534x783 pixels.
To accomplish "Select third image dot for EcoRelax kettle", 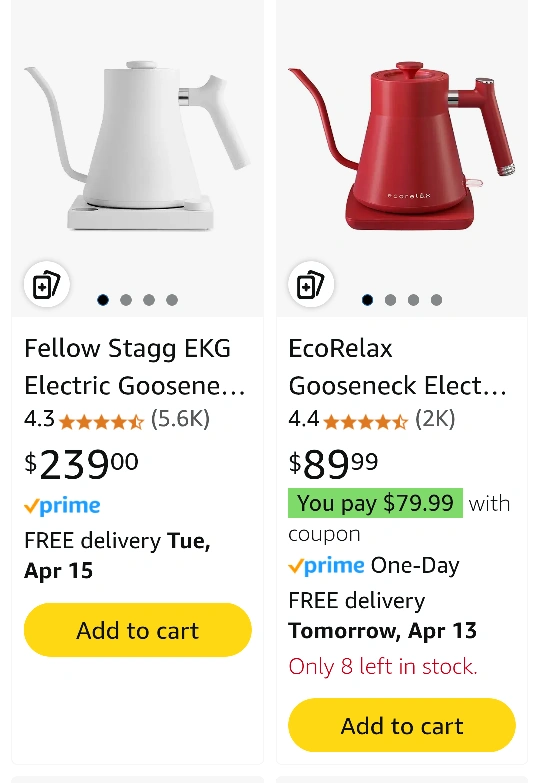I will pos(413,300).
